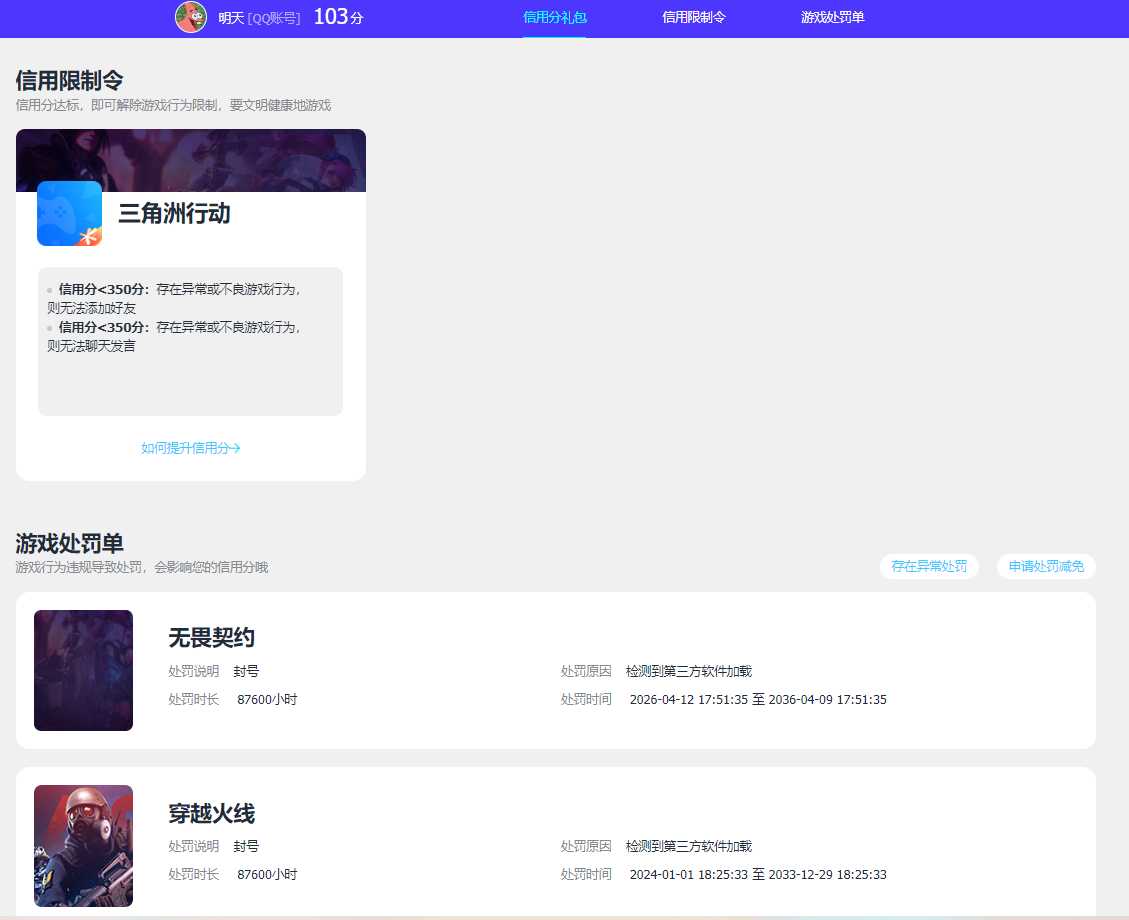Open 如何提升信用分 link
This screenshot has height=920, width=1129.
[191, 448]
